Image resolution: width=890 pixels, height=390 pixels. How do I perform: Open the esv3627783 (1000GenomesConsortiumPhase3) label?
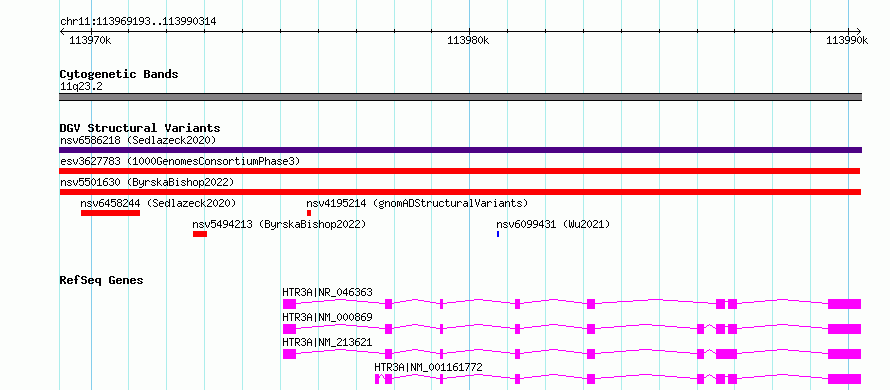(180, 161)
